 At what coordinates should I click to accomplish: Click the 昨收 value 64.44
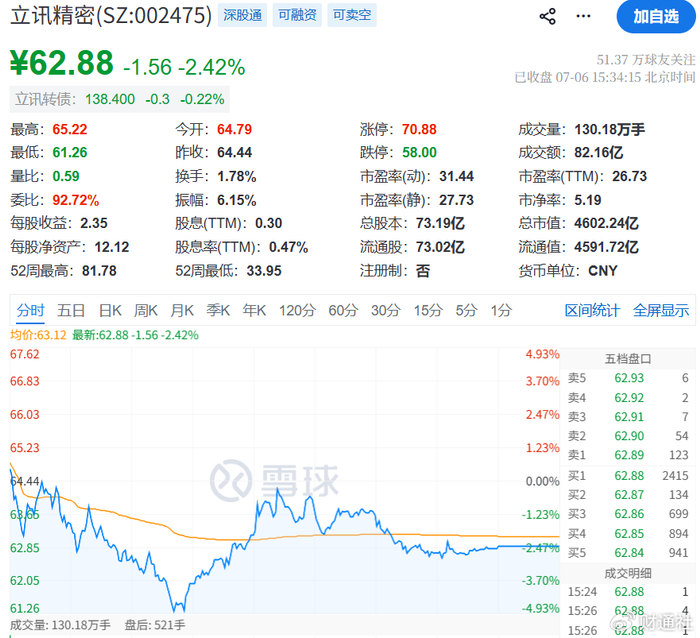(x=234, y=153)
